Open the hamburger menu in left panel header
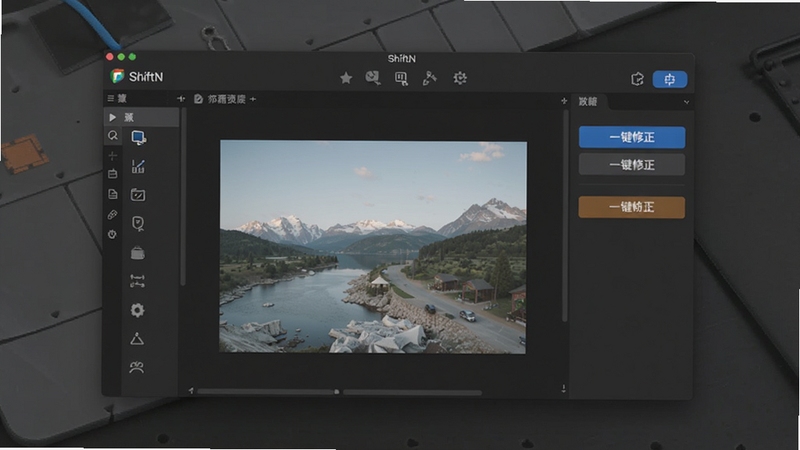Image resolution: width=800 pixels, height=450 pixels. pyautogui.click(x=111, y=98)
